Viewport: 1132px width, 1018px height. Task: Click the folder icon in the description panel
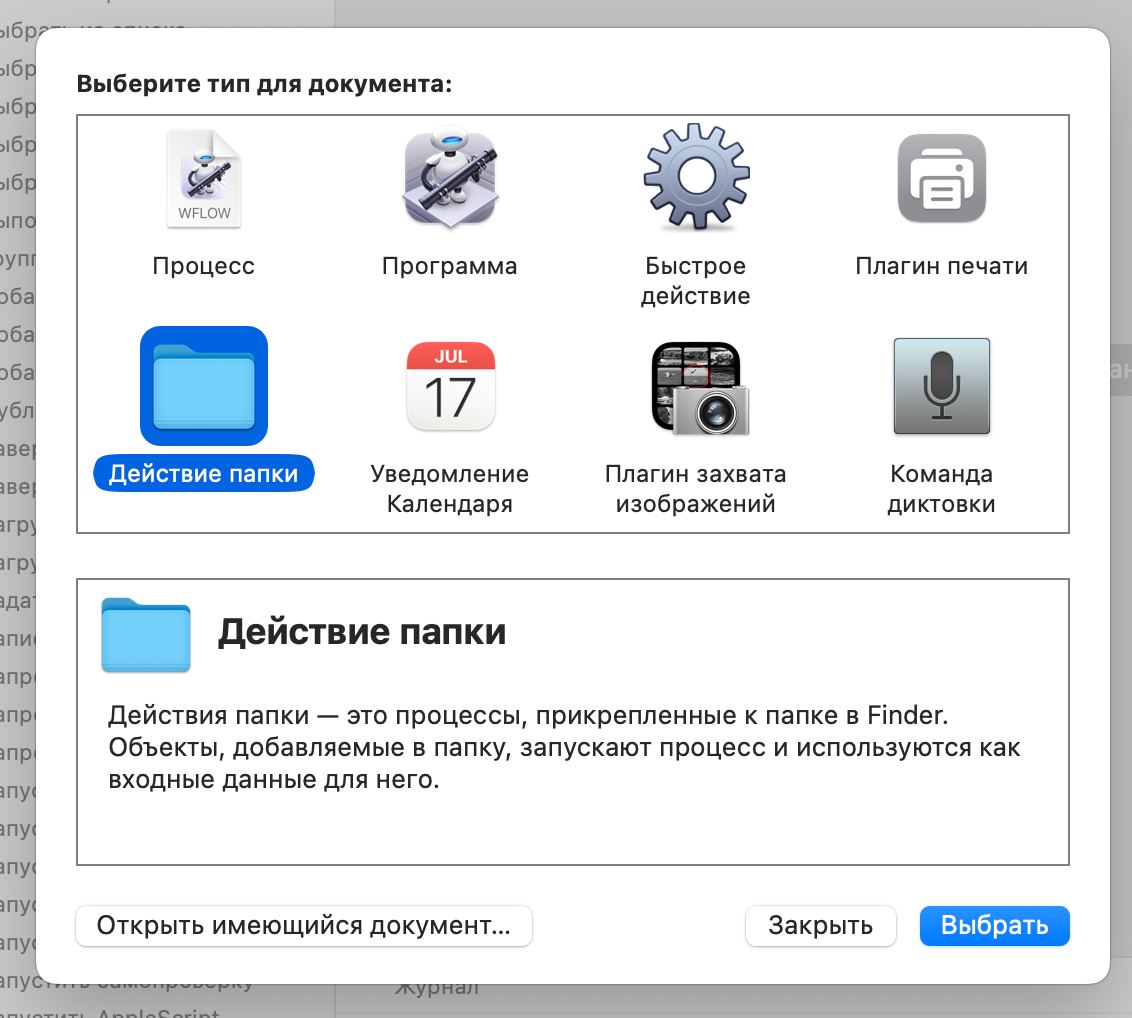[x=146, y=635]
